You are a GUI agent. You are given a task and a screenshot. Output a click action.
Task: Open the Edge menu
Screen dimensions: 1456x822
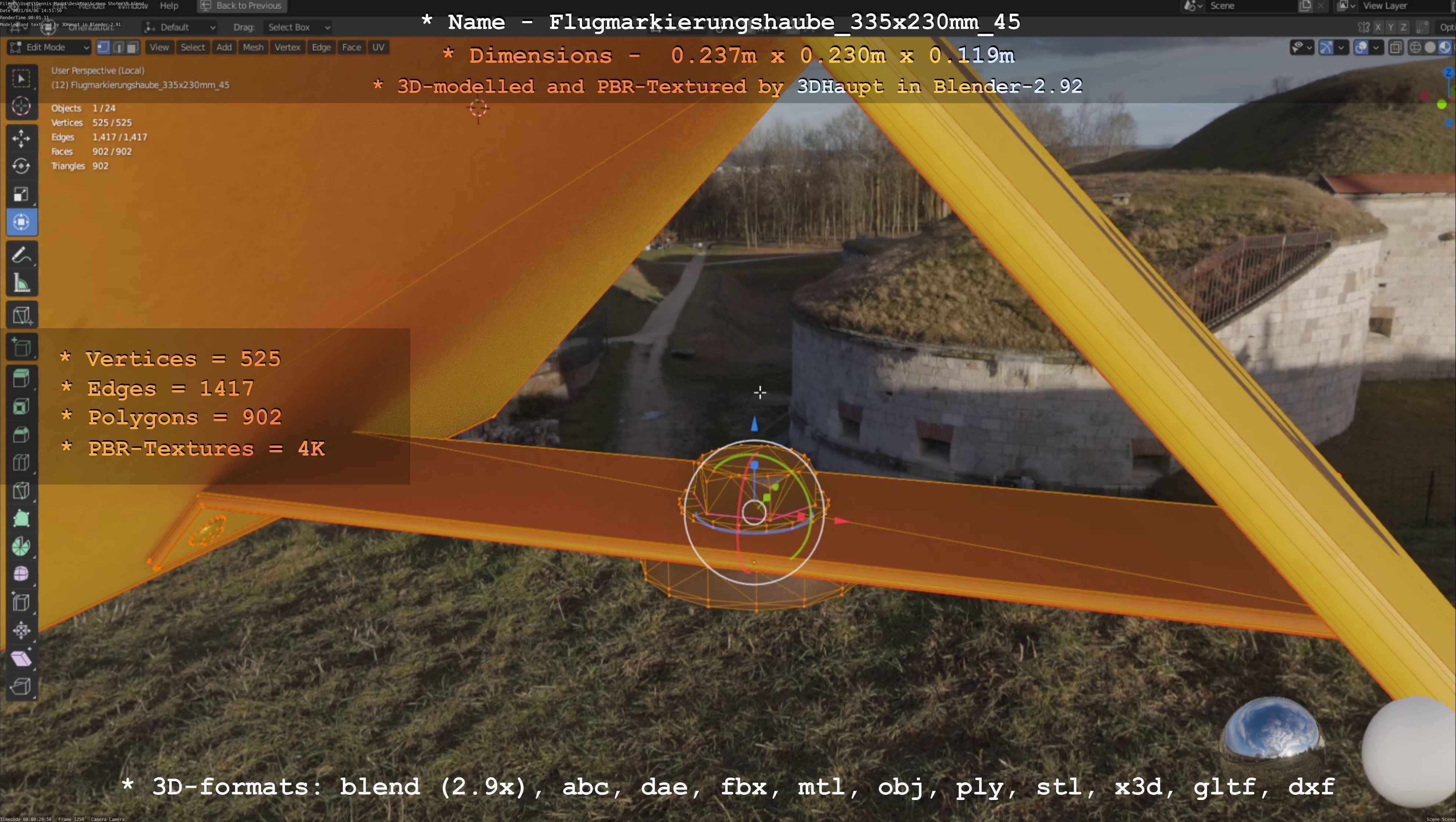[x=321, y=47]
